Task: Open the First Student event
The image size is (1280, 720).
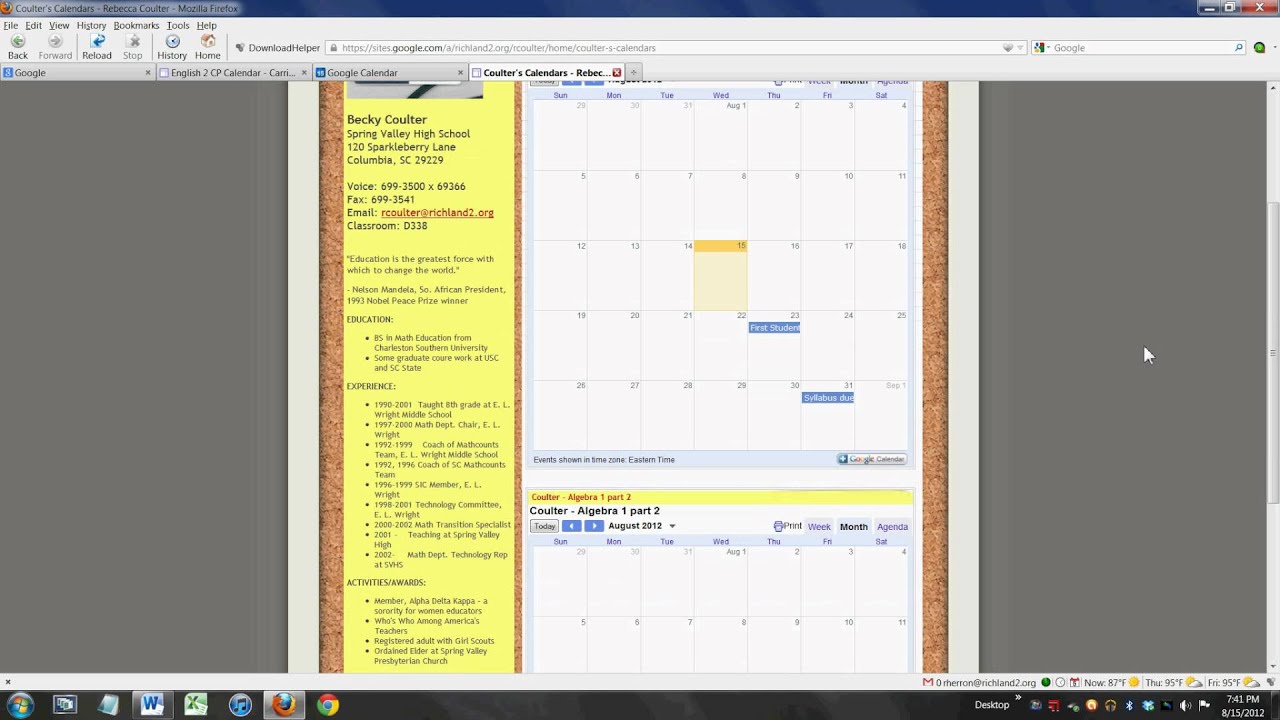Action: tap(774, 328)
